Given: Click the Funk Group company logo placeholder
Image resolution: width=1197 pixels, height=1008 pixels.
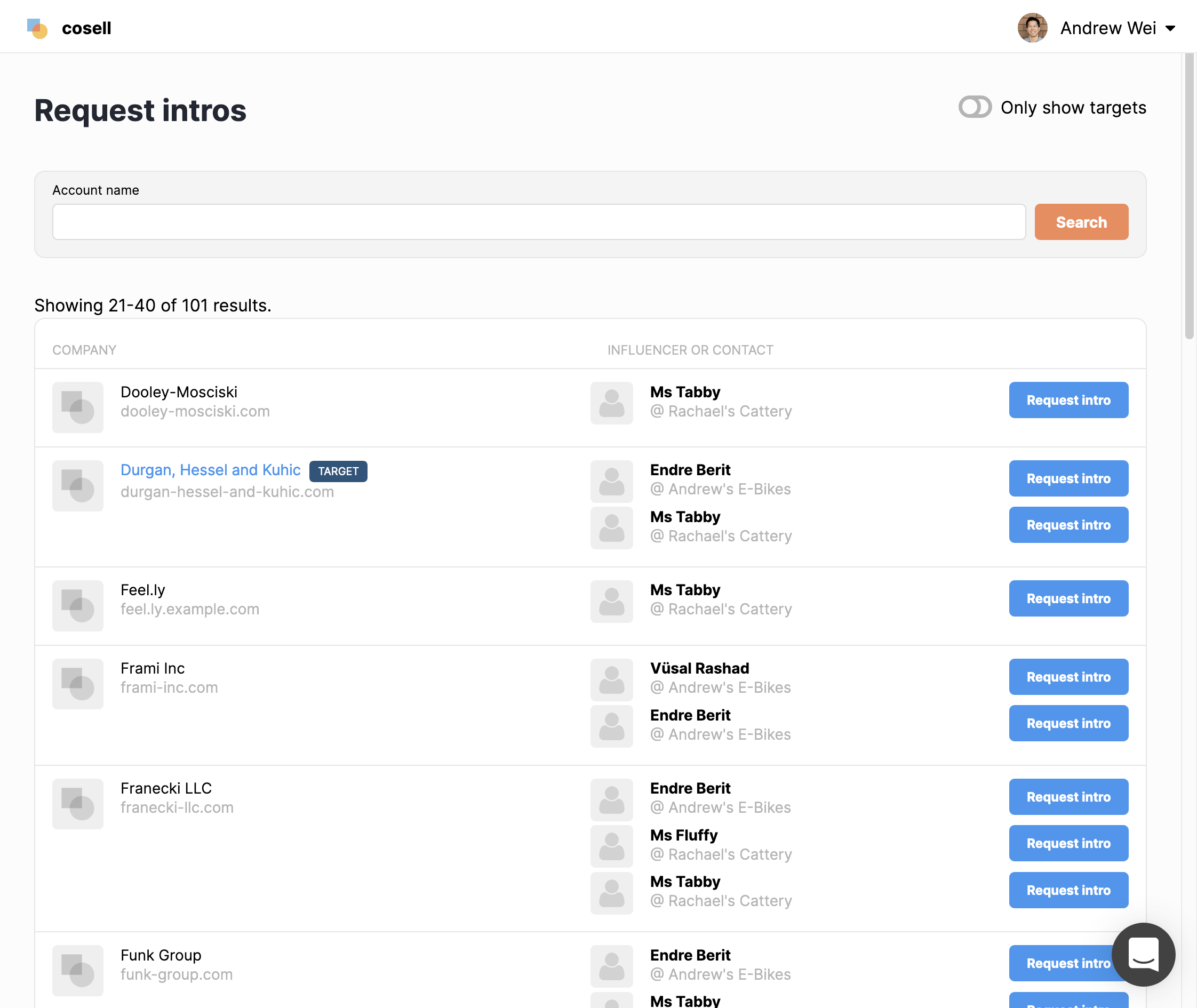Looking at the screenshot, I should (78, 970).
